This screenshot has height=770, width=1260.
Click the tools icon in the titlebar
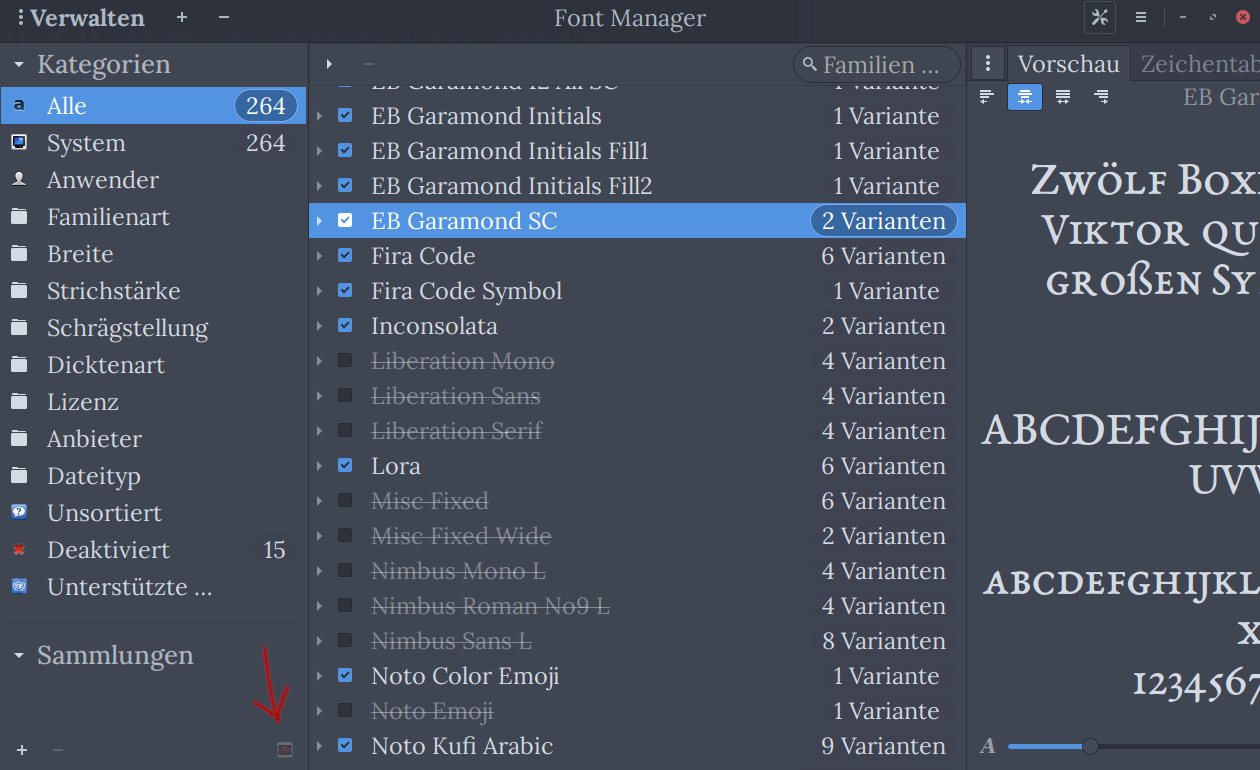(x=1099, y=17)
